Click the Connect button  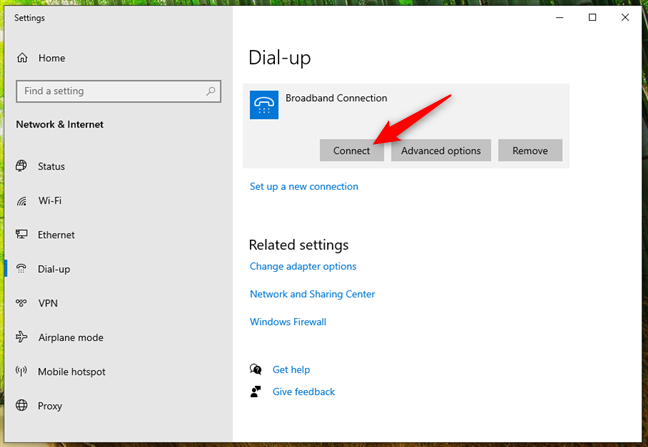point(352,150)
